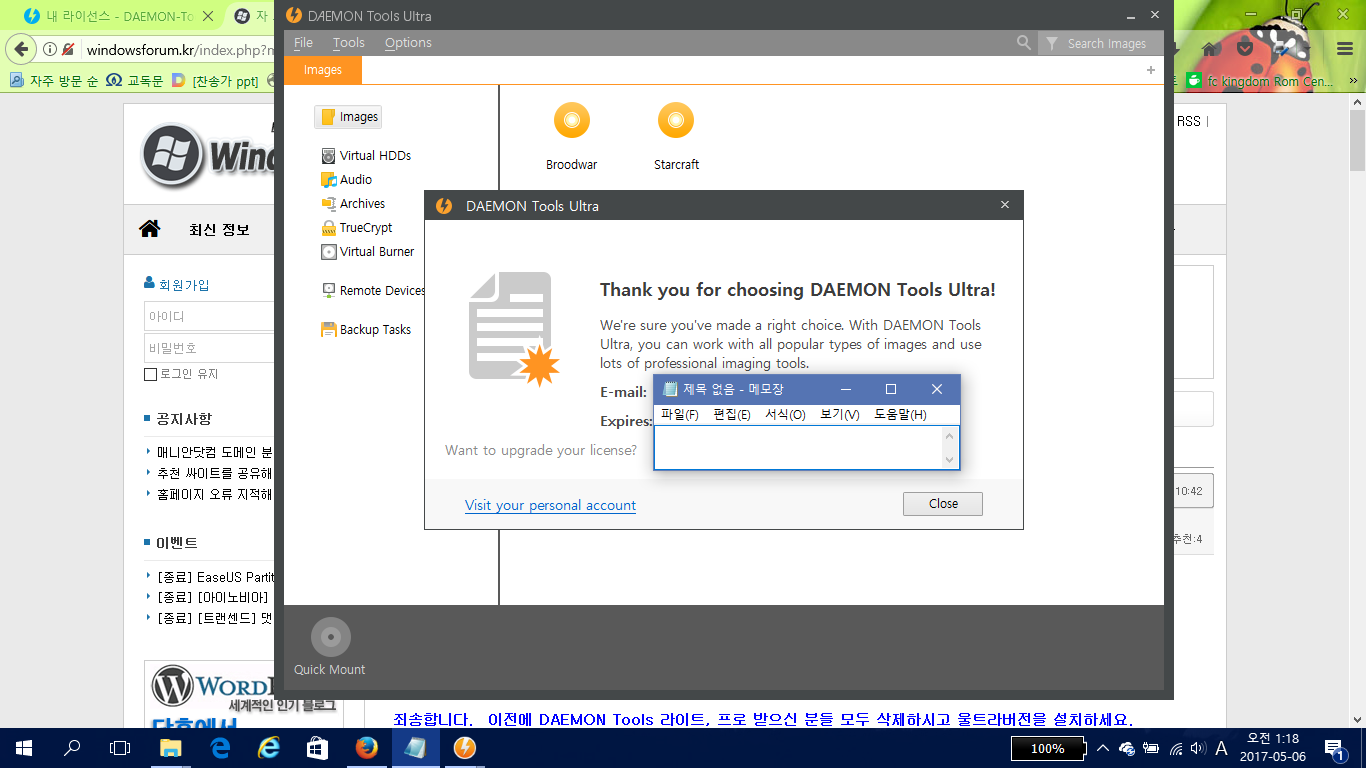Open Visit your personal account link

point(550,505)
